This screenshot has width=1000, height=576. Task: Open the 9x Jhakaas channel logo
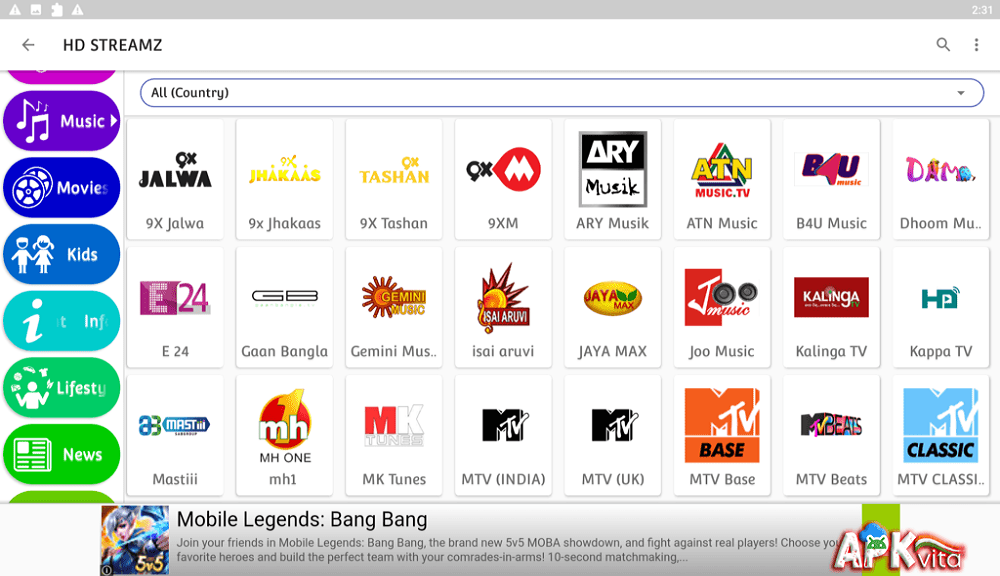tap(284, 170)
